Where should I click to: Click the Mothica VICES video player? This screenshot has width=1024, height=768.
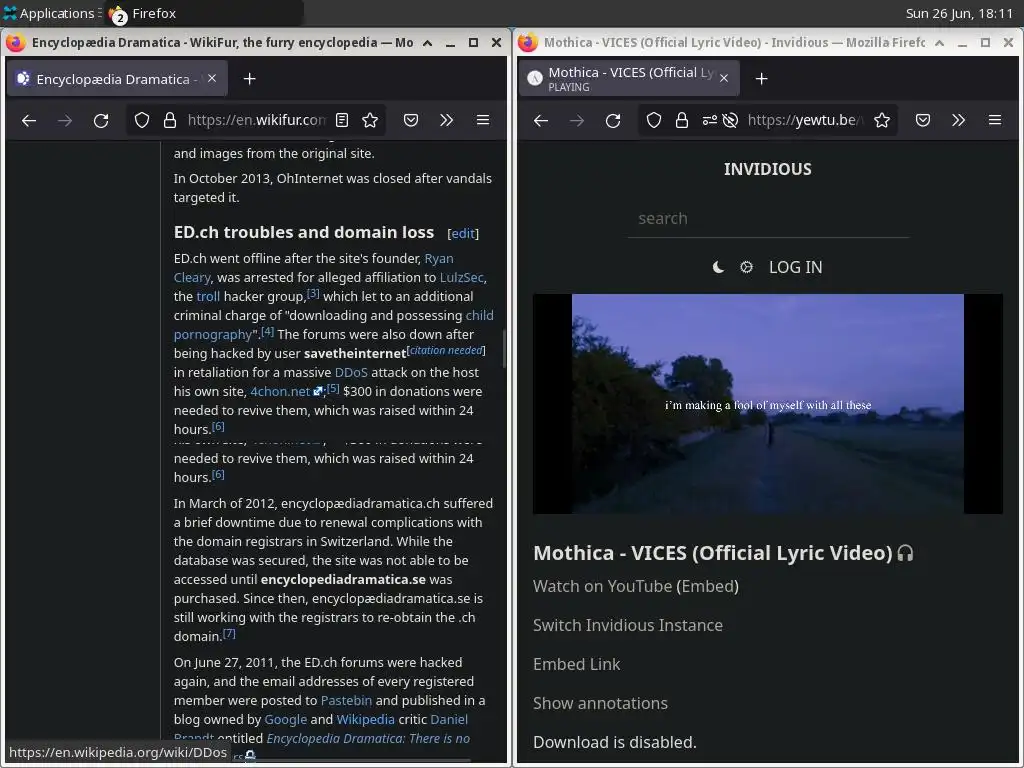point(768,404)
